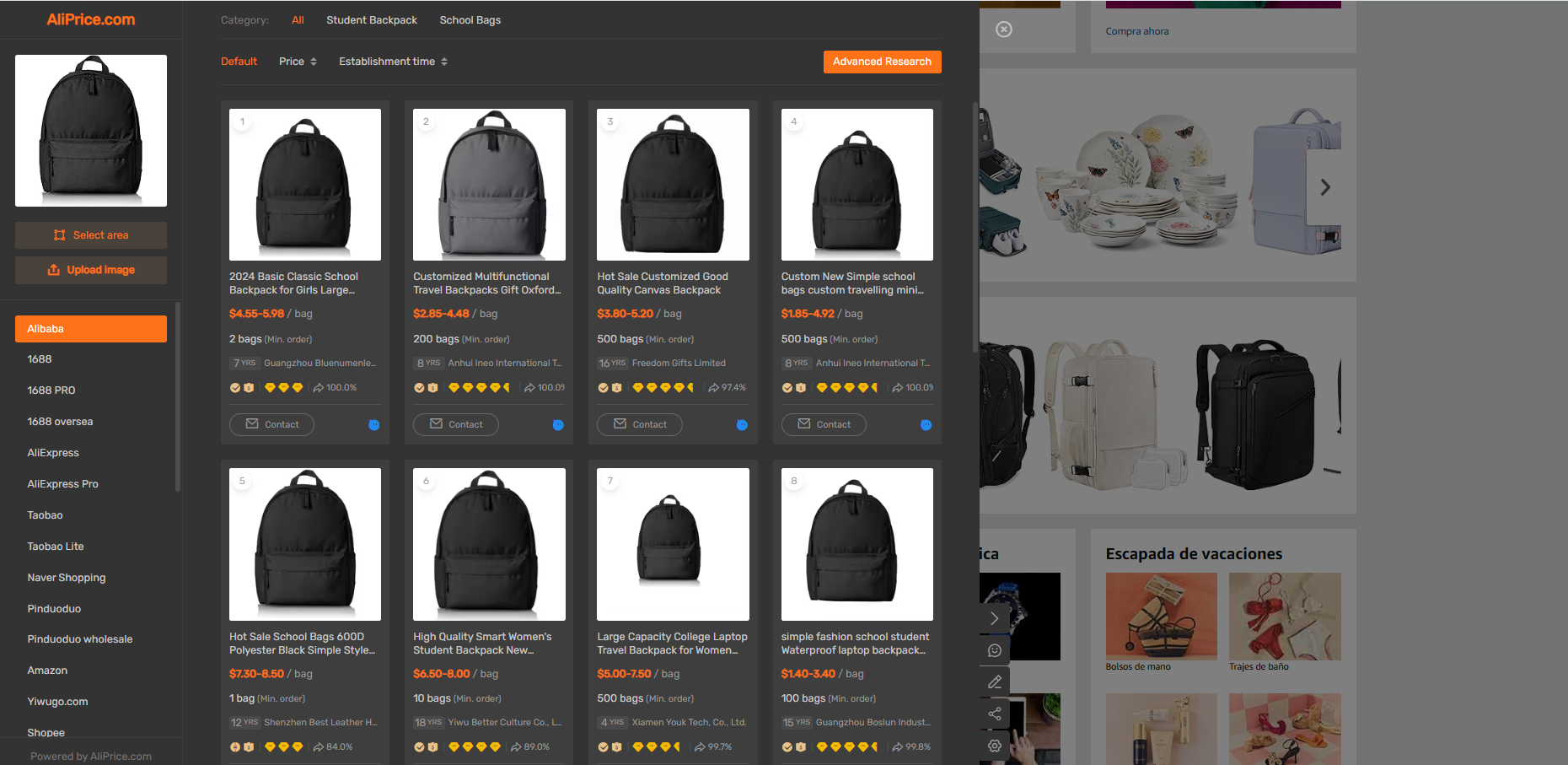This screenshot has width=1568, height=765.
Task: Choose Taobao in the platform list
Action: (x=45, y=515)
